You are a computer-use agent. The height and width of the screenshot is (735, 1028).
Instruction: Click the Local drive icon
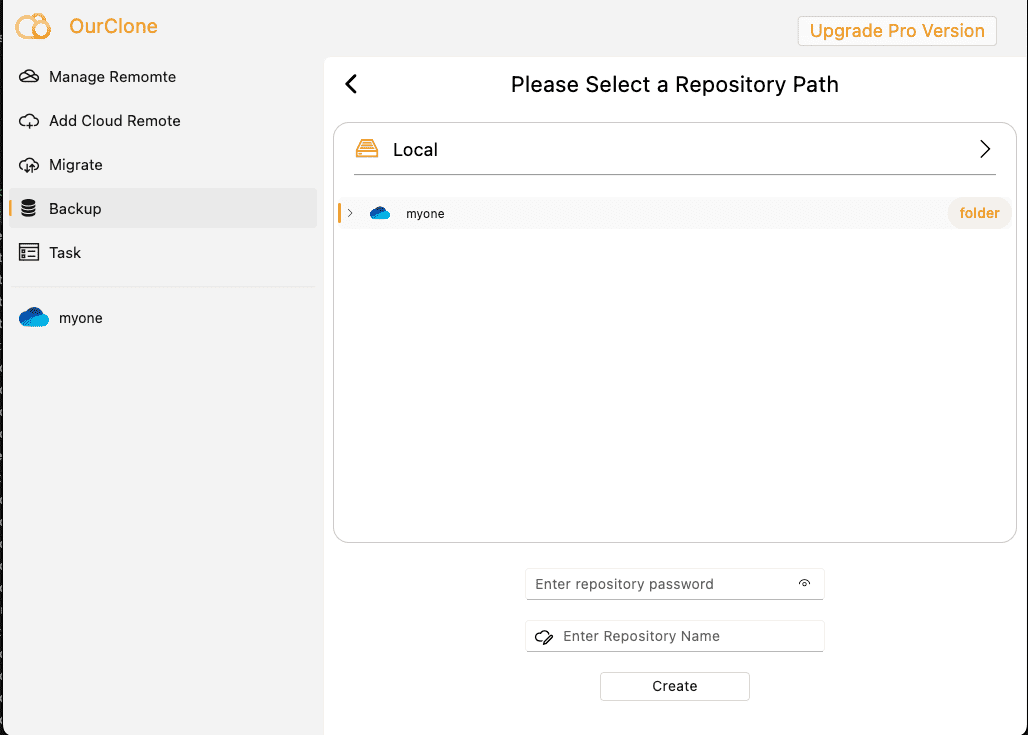click(367, 149)
